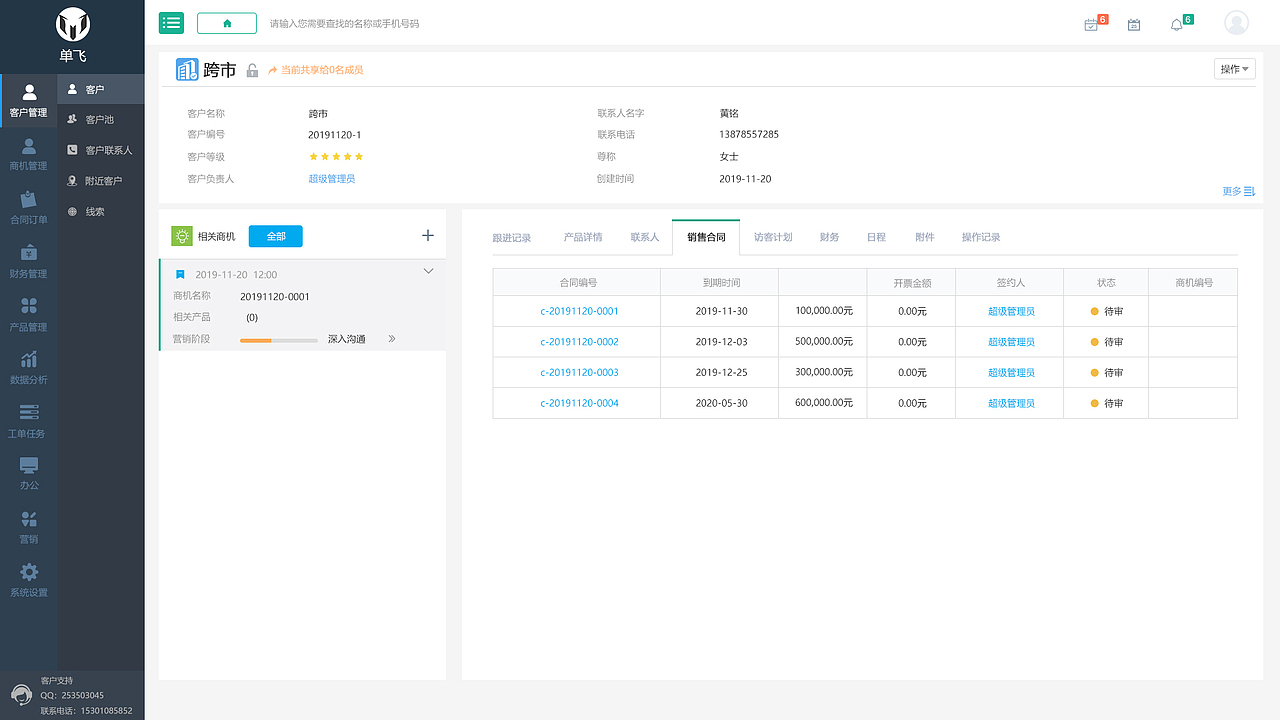Screen dimensions: 1280x720
Task: Check notifications via the bell icon
Action: click(1176, 22)
